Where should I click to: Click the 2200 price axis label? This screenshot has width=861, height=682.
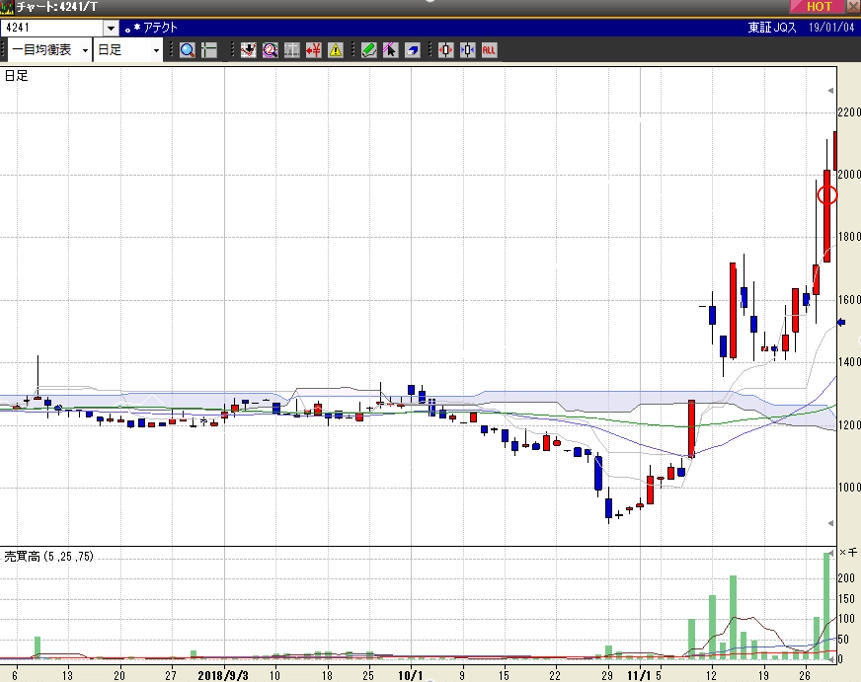(x=849, y=113)
